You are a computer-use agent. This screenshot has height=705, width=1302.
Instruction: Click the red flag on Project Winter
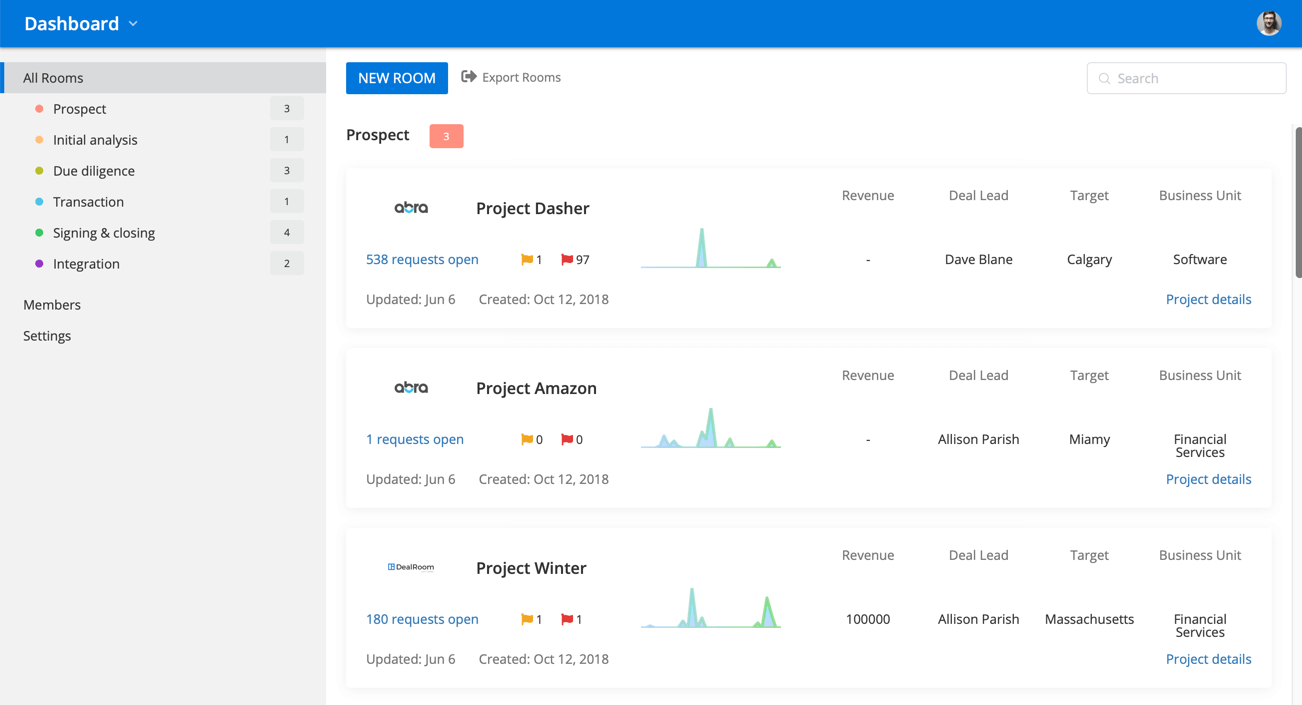[x=567, y=620]
